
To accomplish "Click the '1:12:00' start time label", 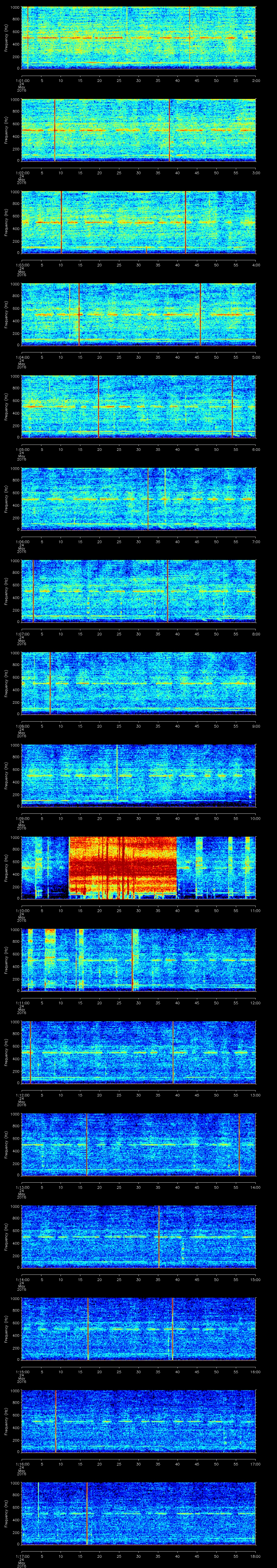I will click(22, 1095).
